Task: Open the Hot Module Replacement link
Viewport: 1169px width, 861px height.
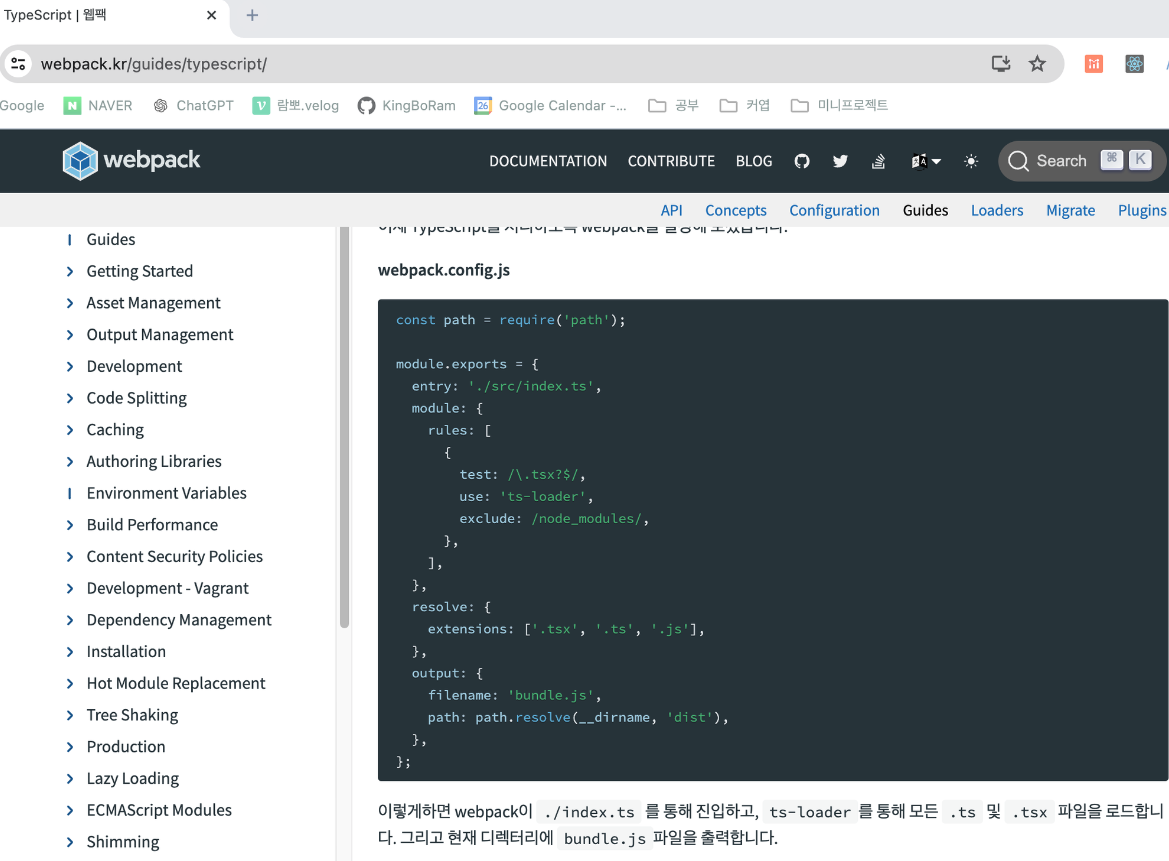Action: pyautogui.click(x=176, y=684)
